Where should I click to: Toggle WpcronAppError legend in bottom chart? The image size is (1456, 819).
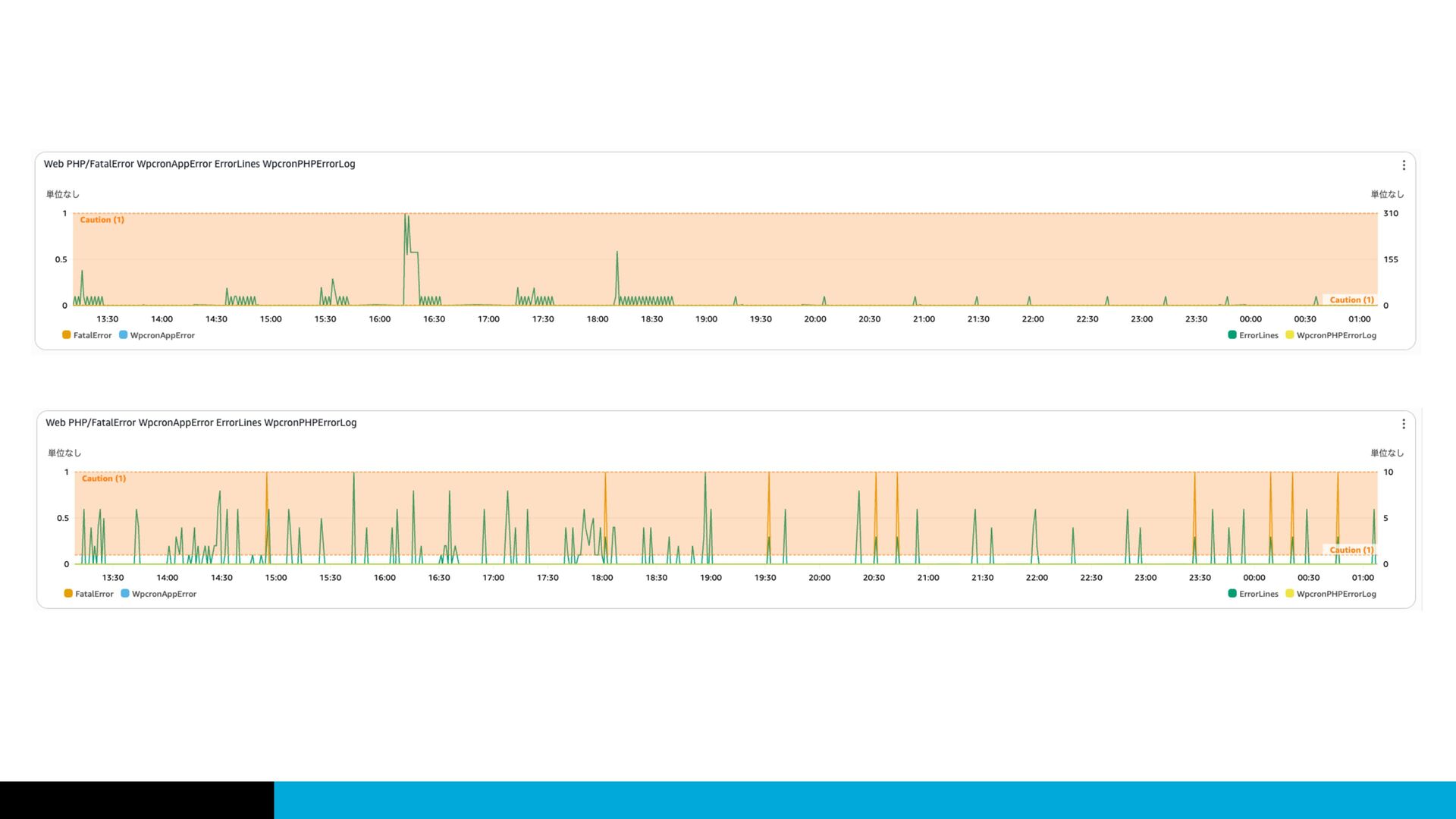coord(164,594)
